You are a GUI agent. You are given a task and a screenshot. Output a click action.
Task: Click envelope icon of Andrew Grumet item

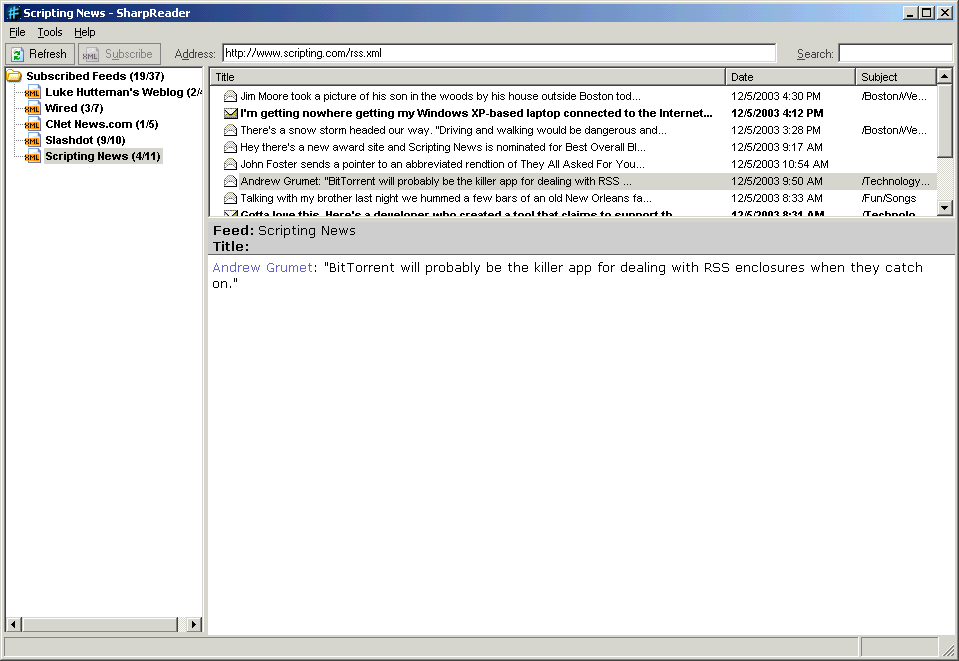click(x=231, y=181)
